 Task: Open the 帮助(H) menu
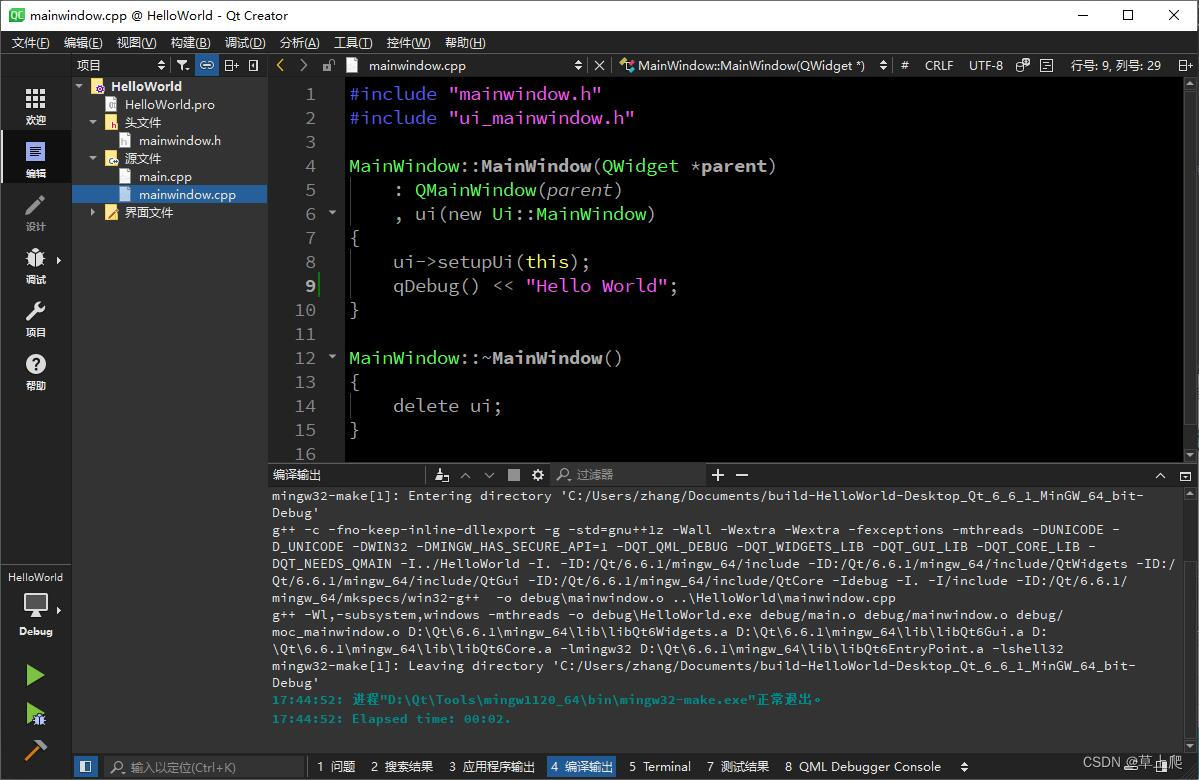465,43
